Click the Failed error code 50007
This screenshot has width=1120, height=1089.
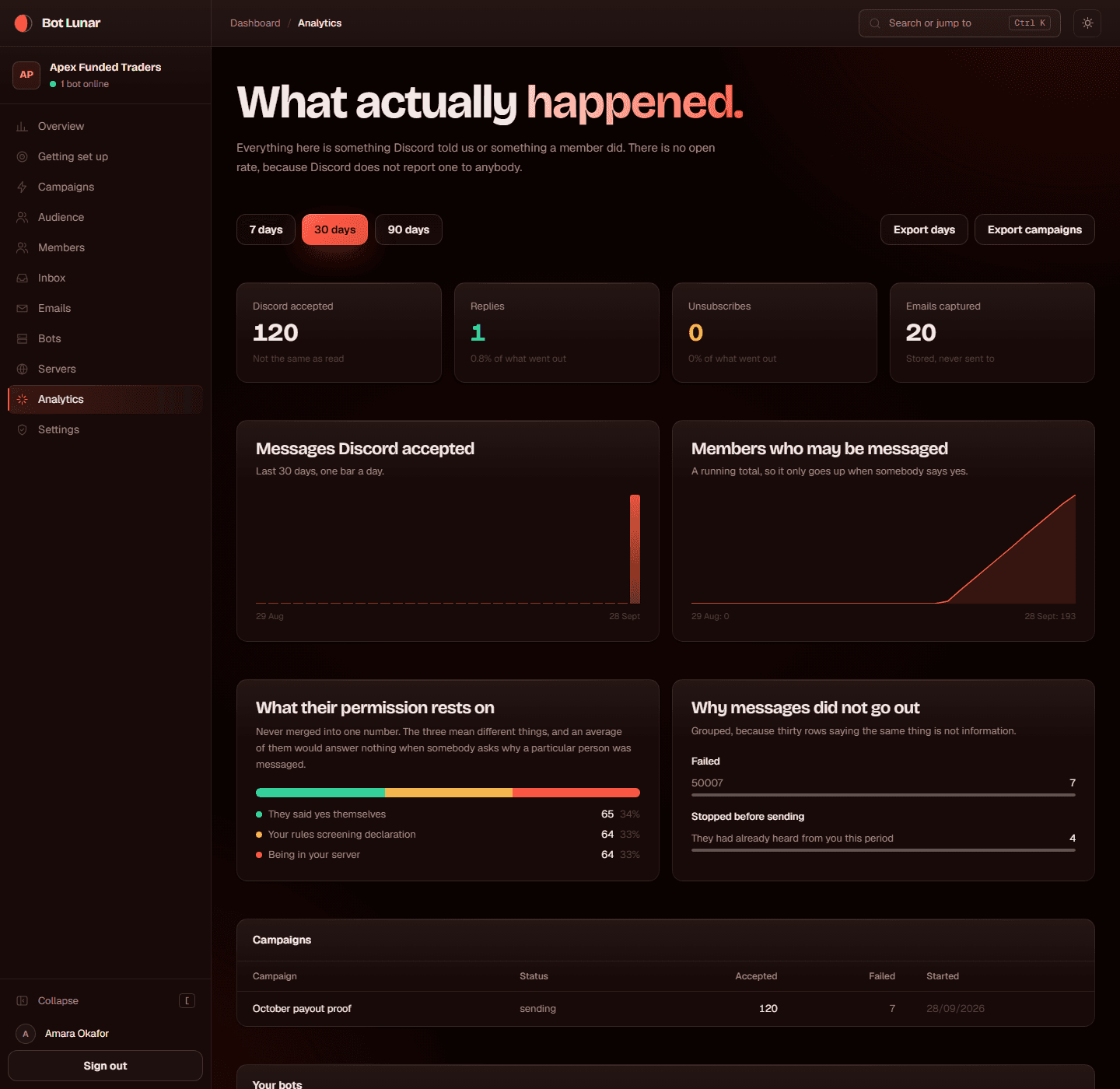[707, 783]
